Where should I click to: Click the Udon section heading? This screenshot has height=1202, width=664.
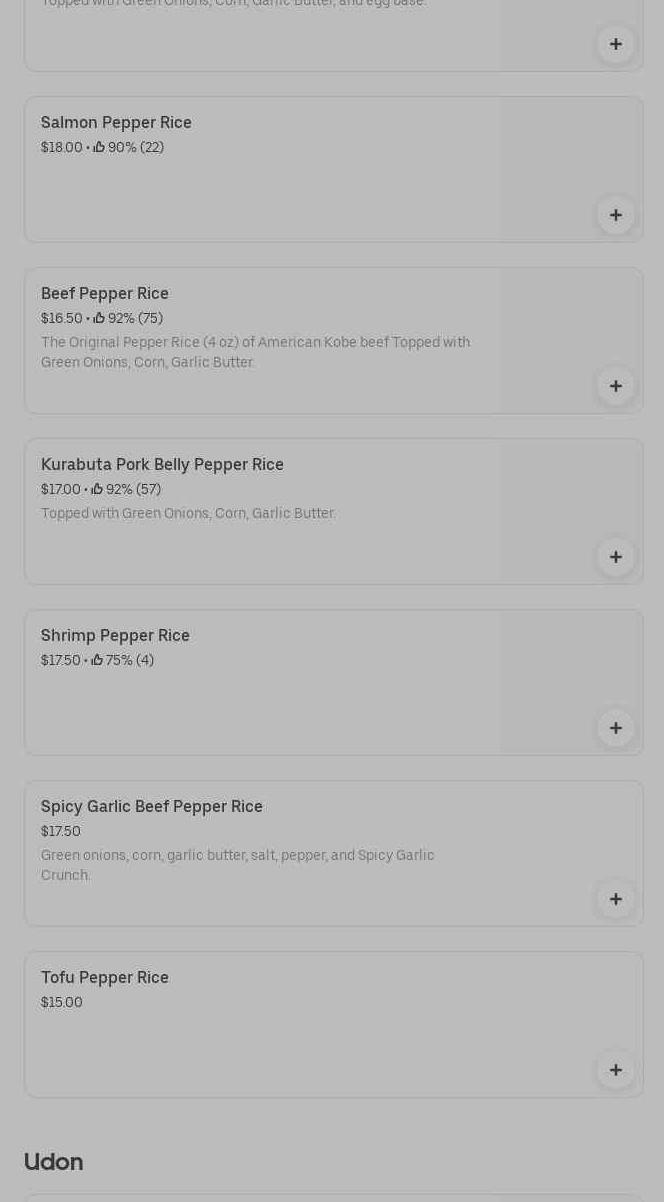pyautogui.click(x=54, y=1162)
